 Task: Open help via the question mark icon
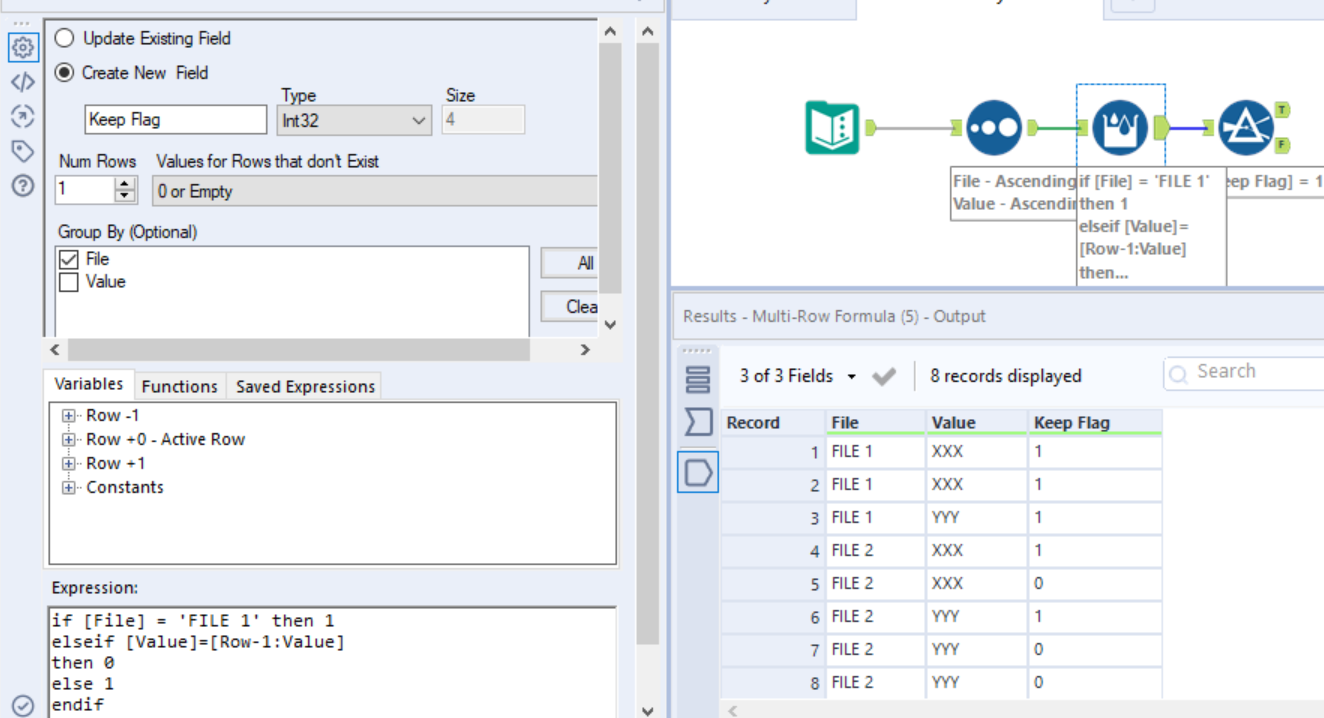pos(22,185)
